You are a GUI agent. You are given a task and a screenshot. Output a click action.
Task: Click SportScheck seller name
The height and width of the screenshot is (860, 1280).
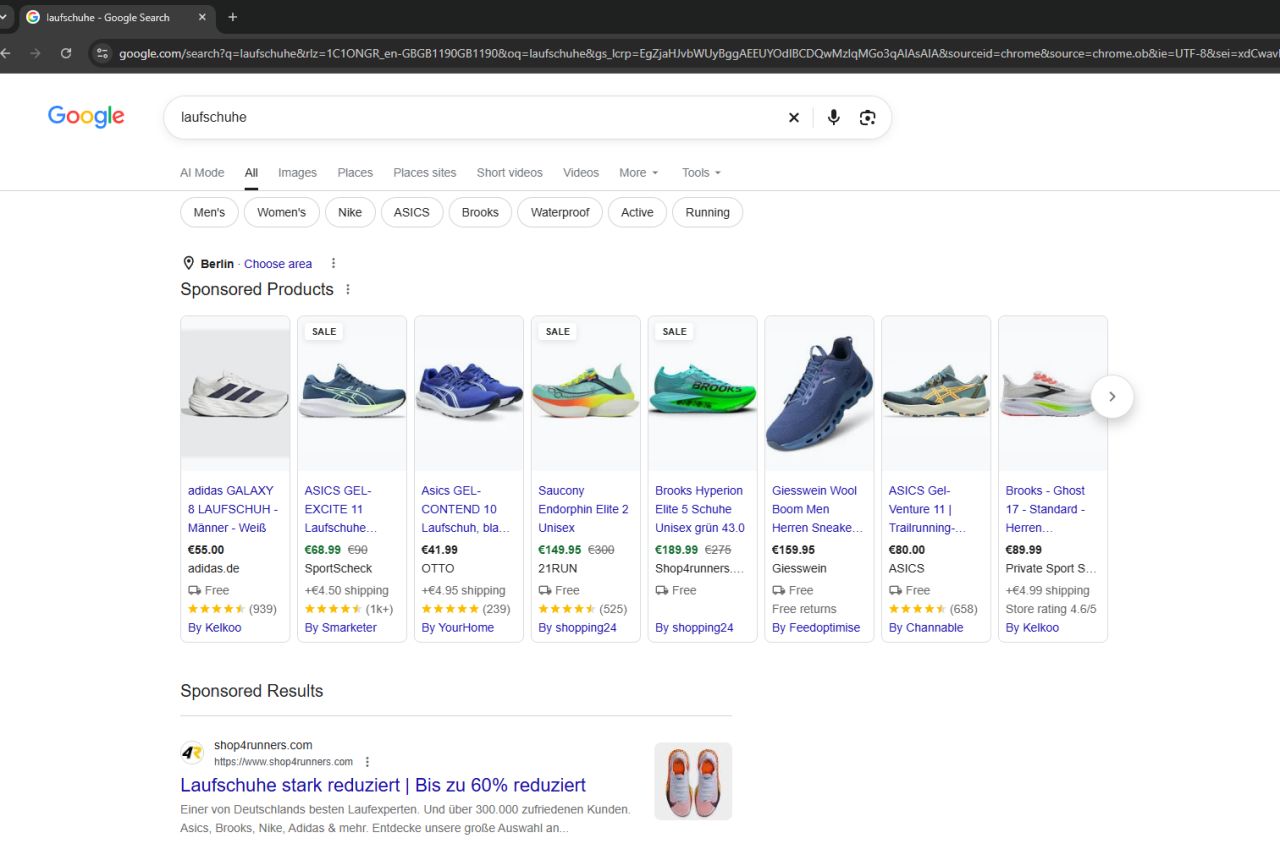tap(338, 569)
